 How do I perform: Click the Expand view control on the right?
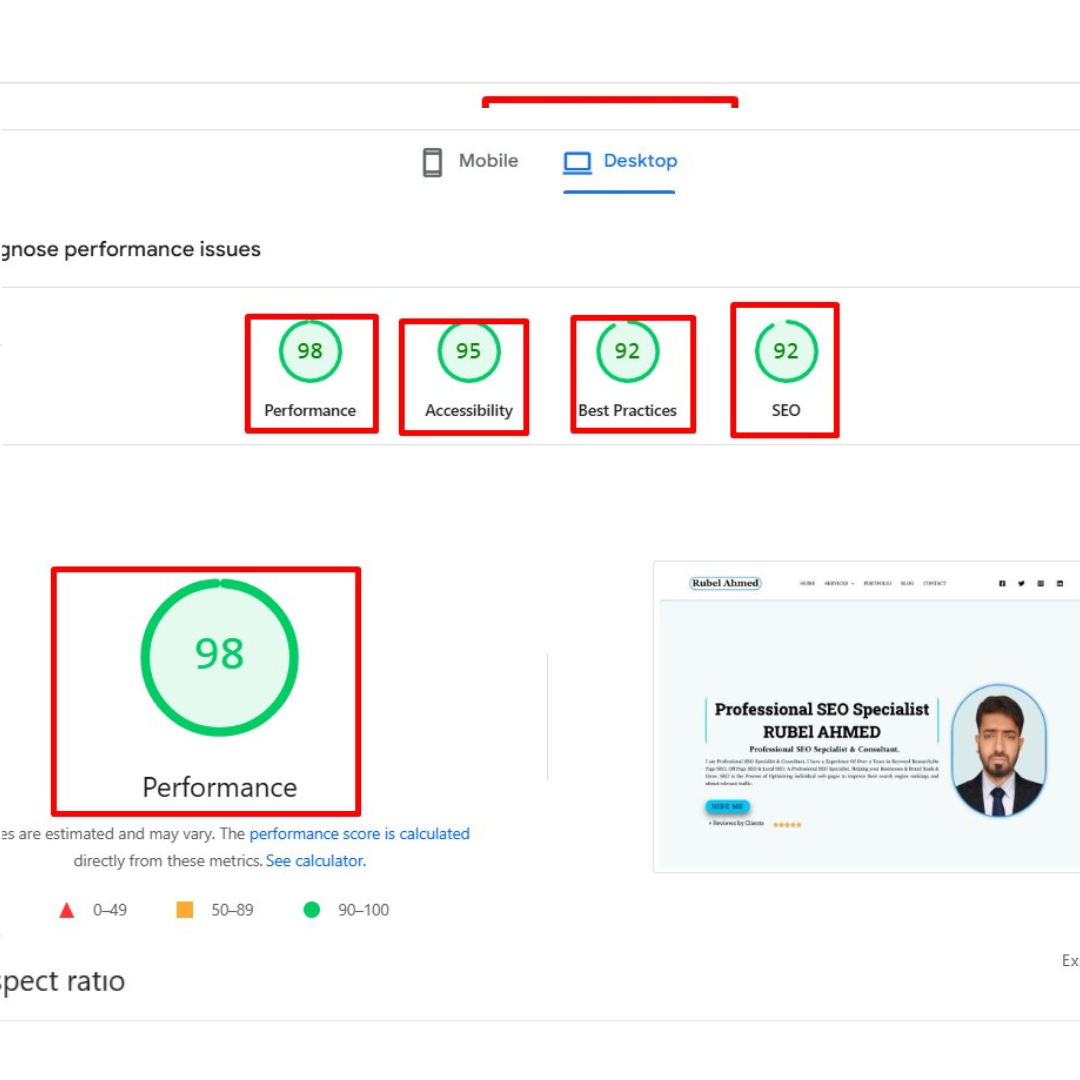[x=1070, y=961]
